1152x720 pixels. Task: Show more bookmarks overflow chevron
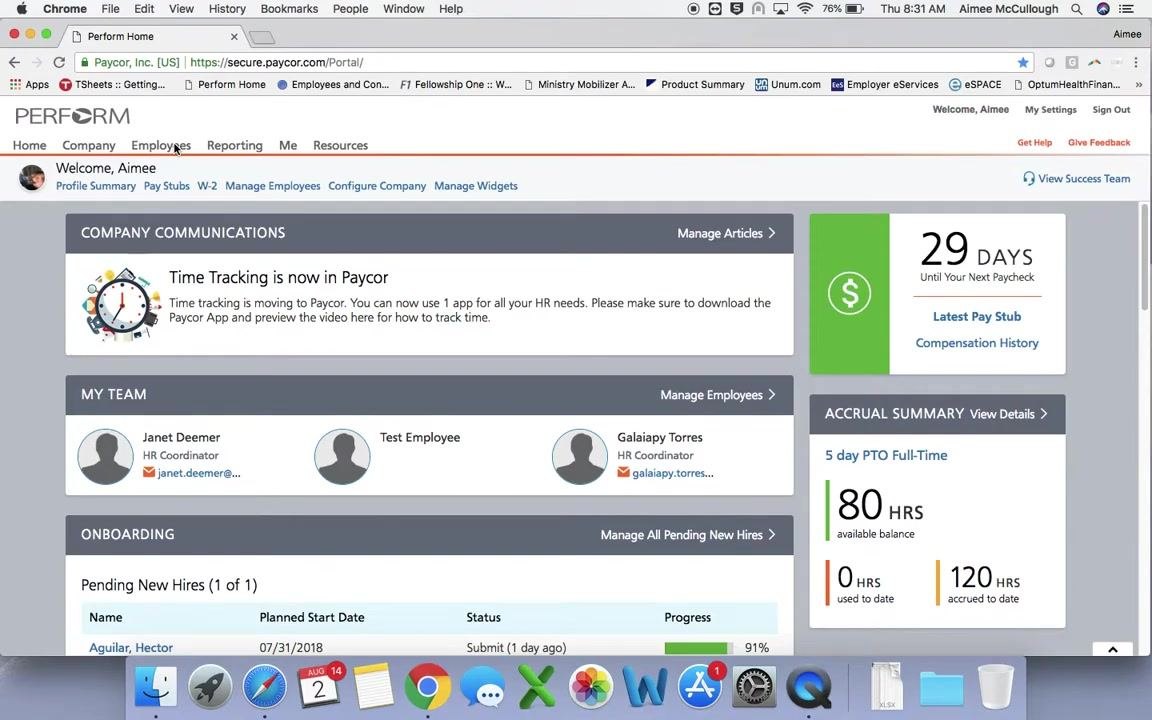[x=1139, y=84]
